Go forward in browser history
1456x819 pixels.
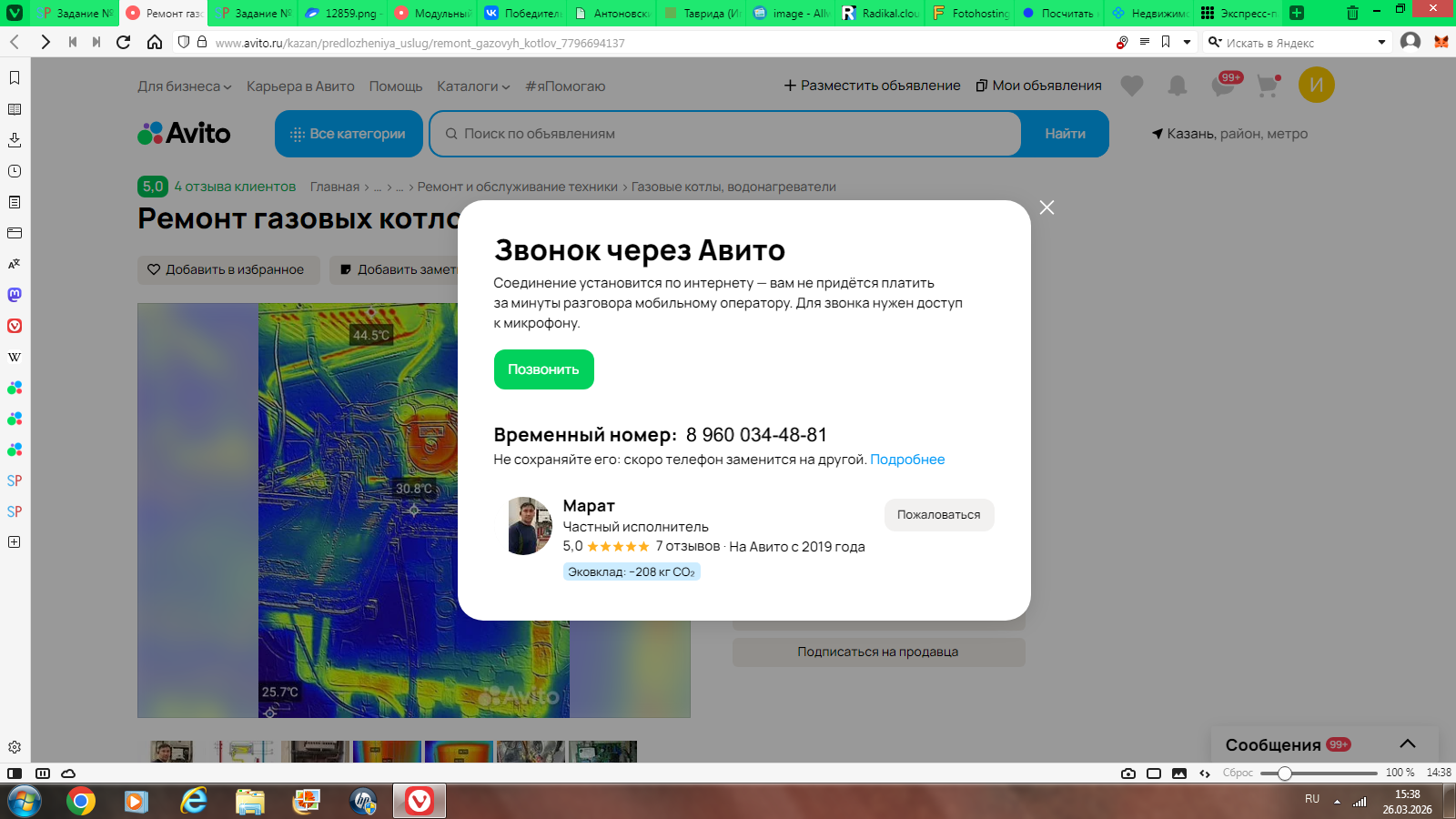45,42
